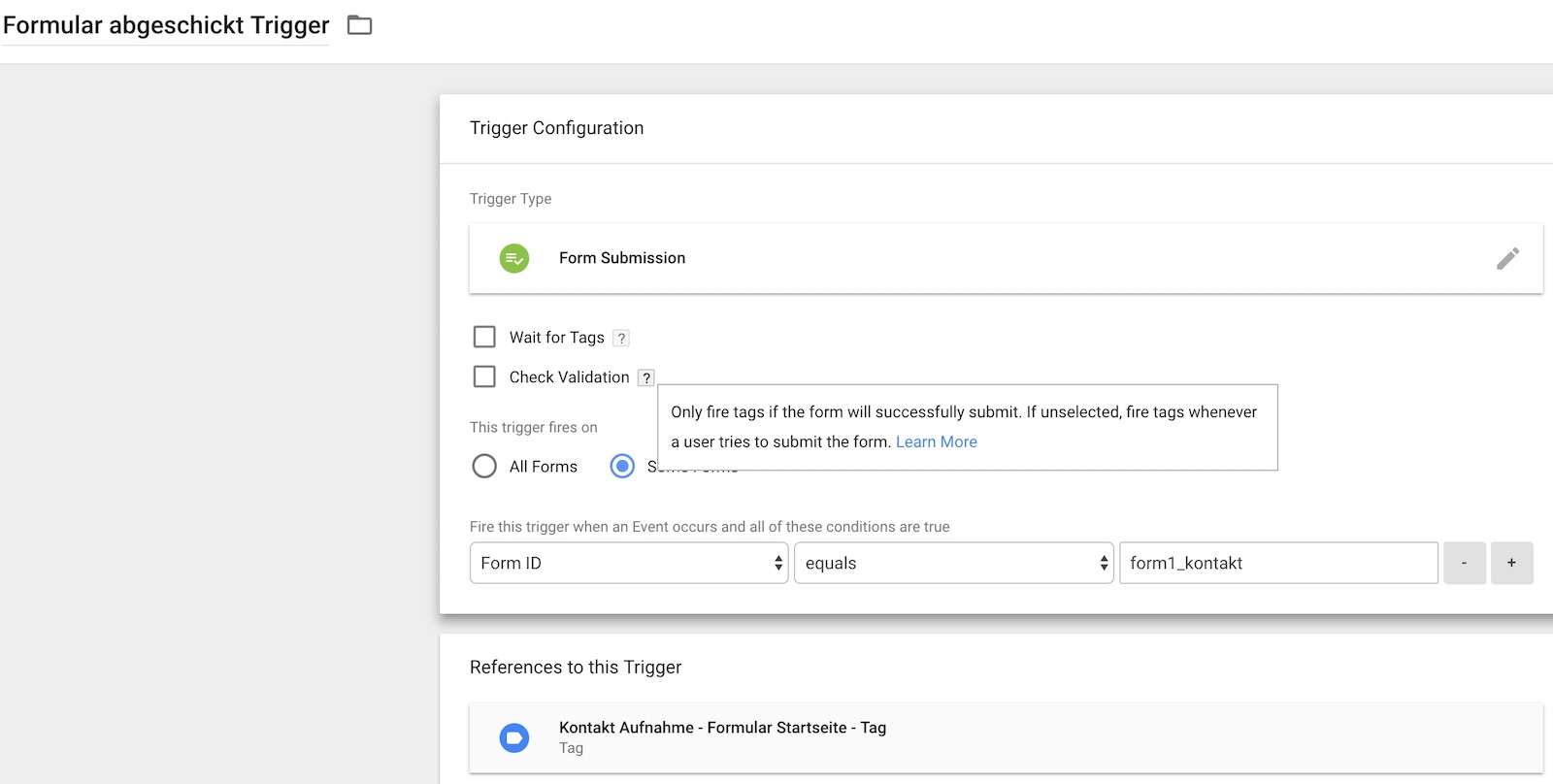Select the Some Forms radio button
1553x784 pixels.
[622, 467]
